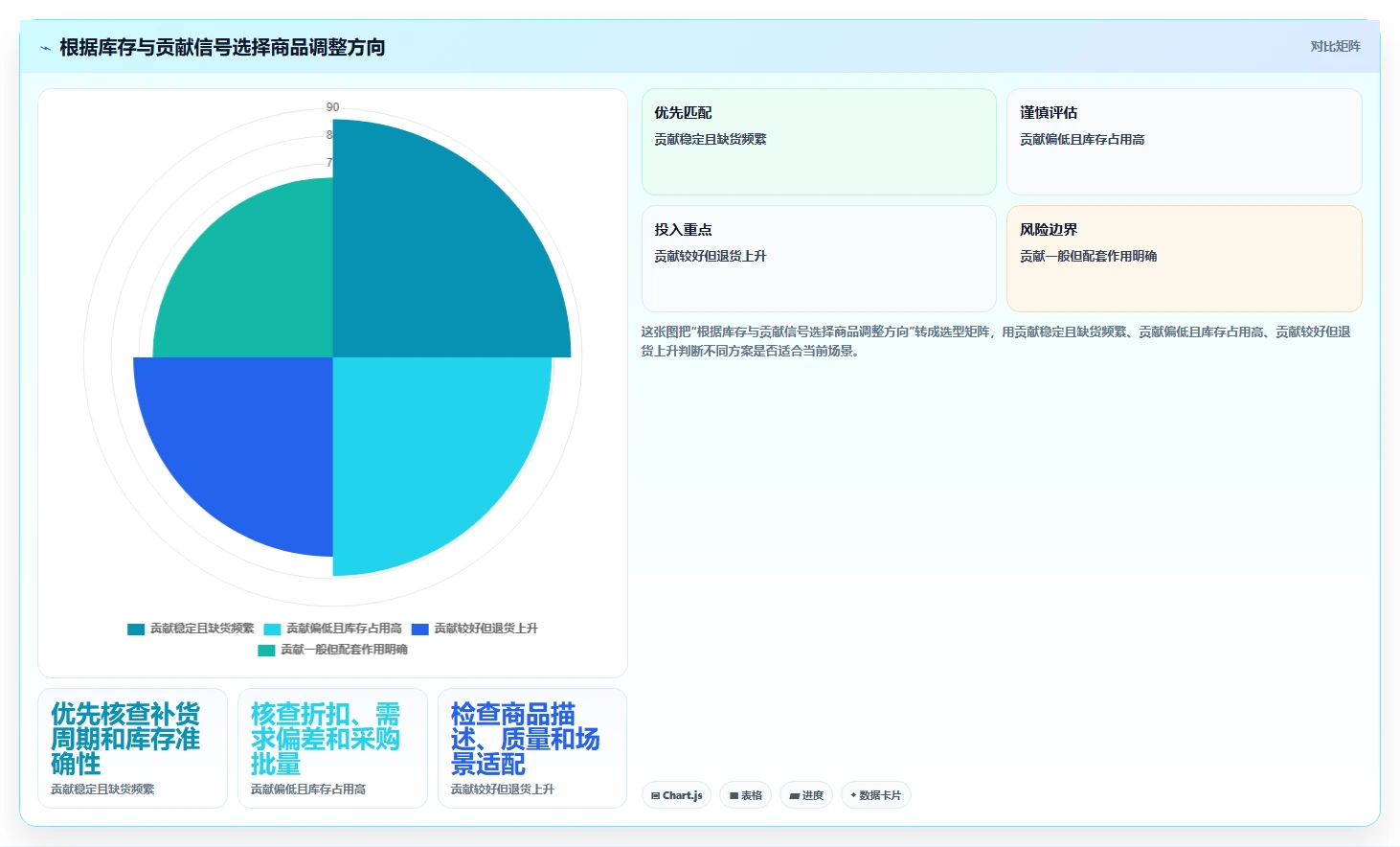Click the 优先核查补货周期和库存准确性 data card
Viewport: 1400px width, 847px height.
tap(132, 748)
